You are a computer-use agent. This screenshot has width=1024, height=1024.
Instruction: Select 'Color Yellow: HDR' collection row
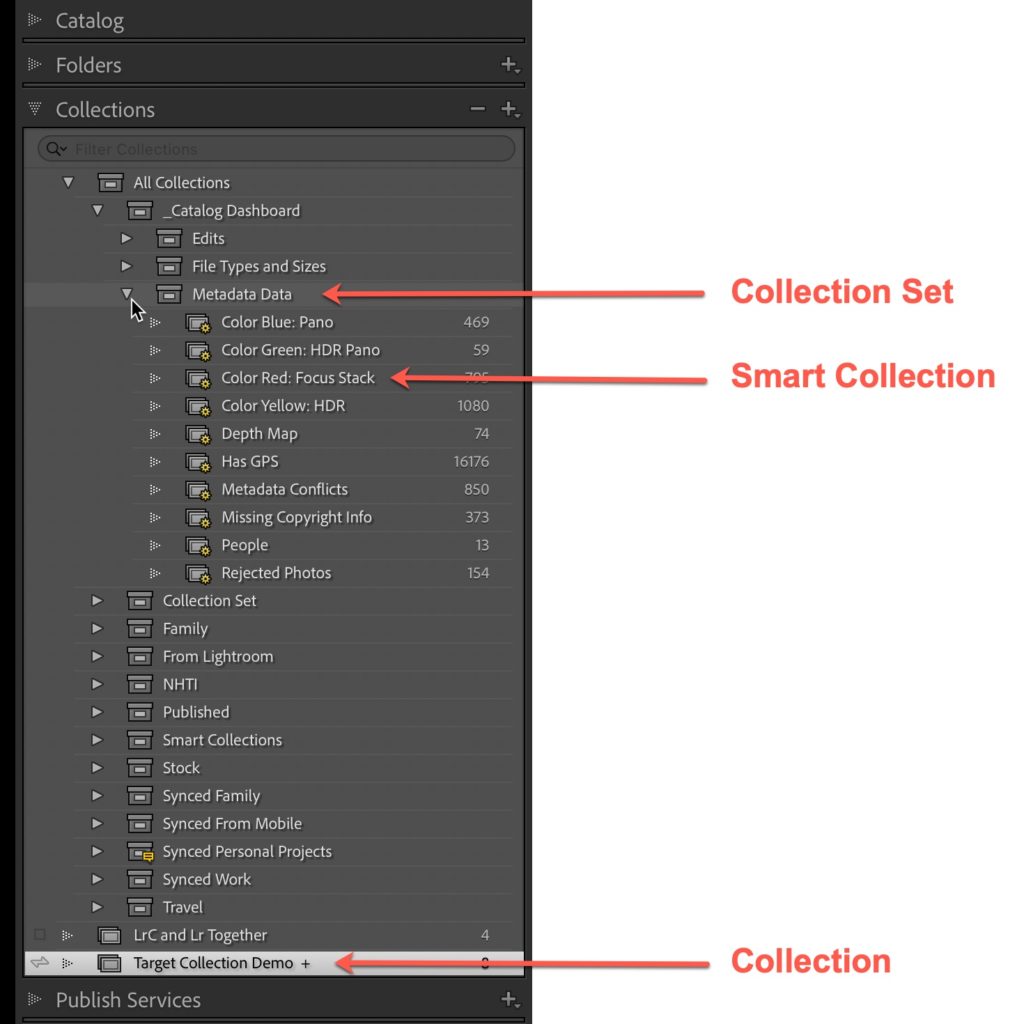274,406
